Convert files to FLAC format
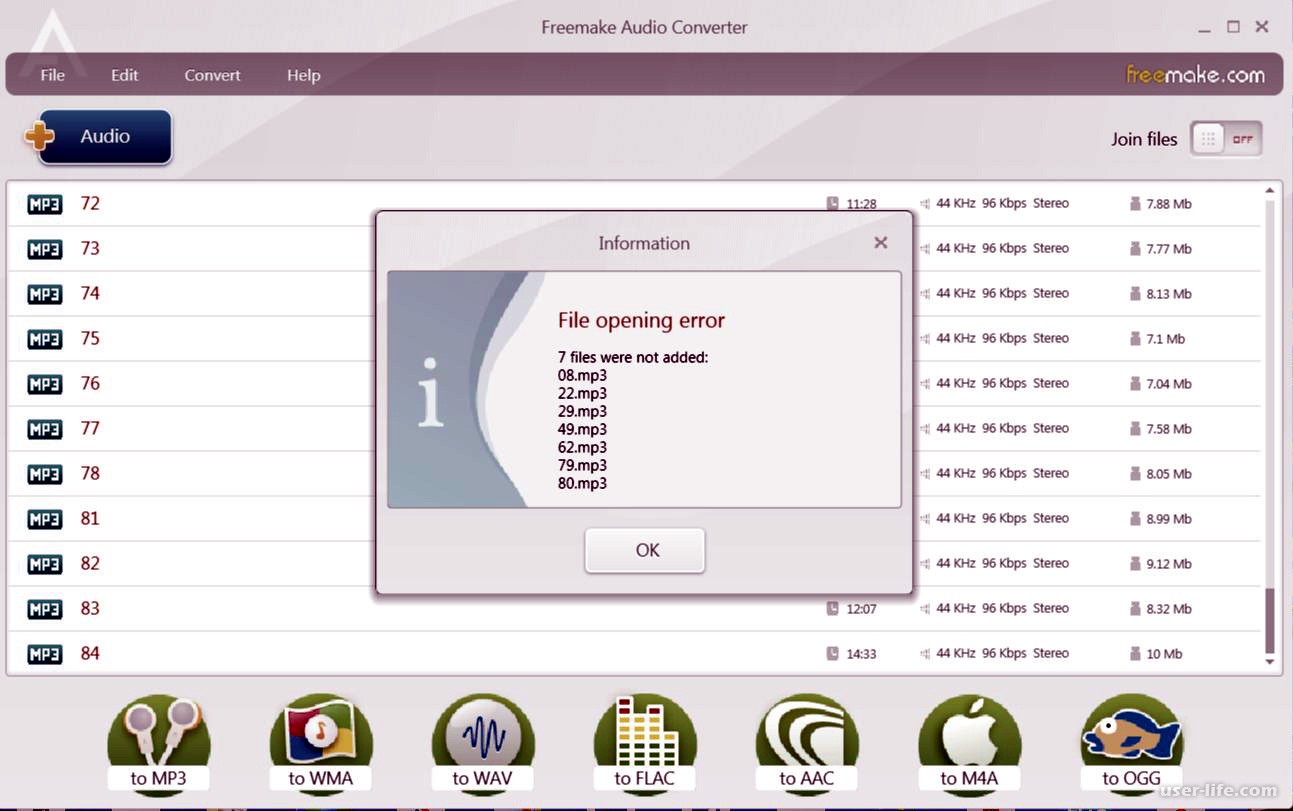1293x811 pixels. point(644,743)
